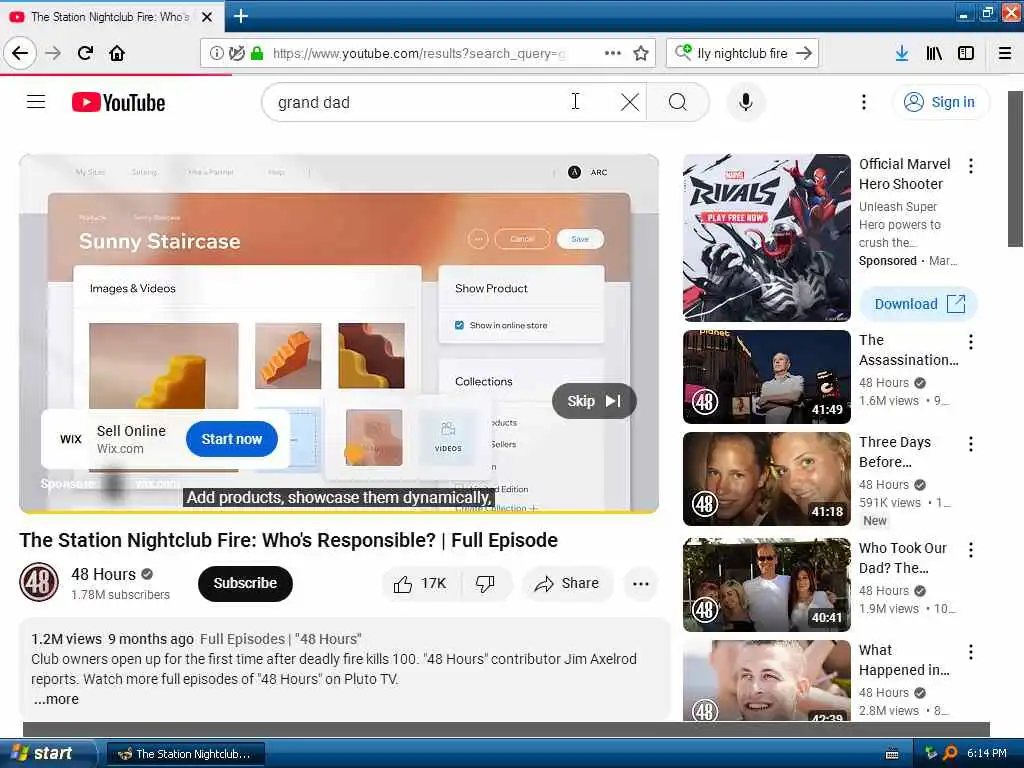Open the browser home page icon
1024x768 pixels.
click(117, 53)
